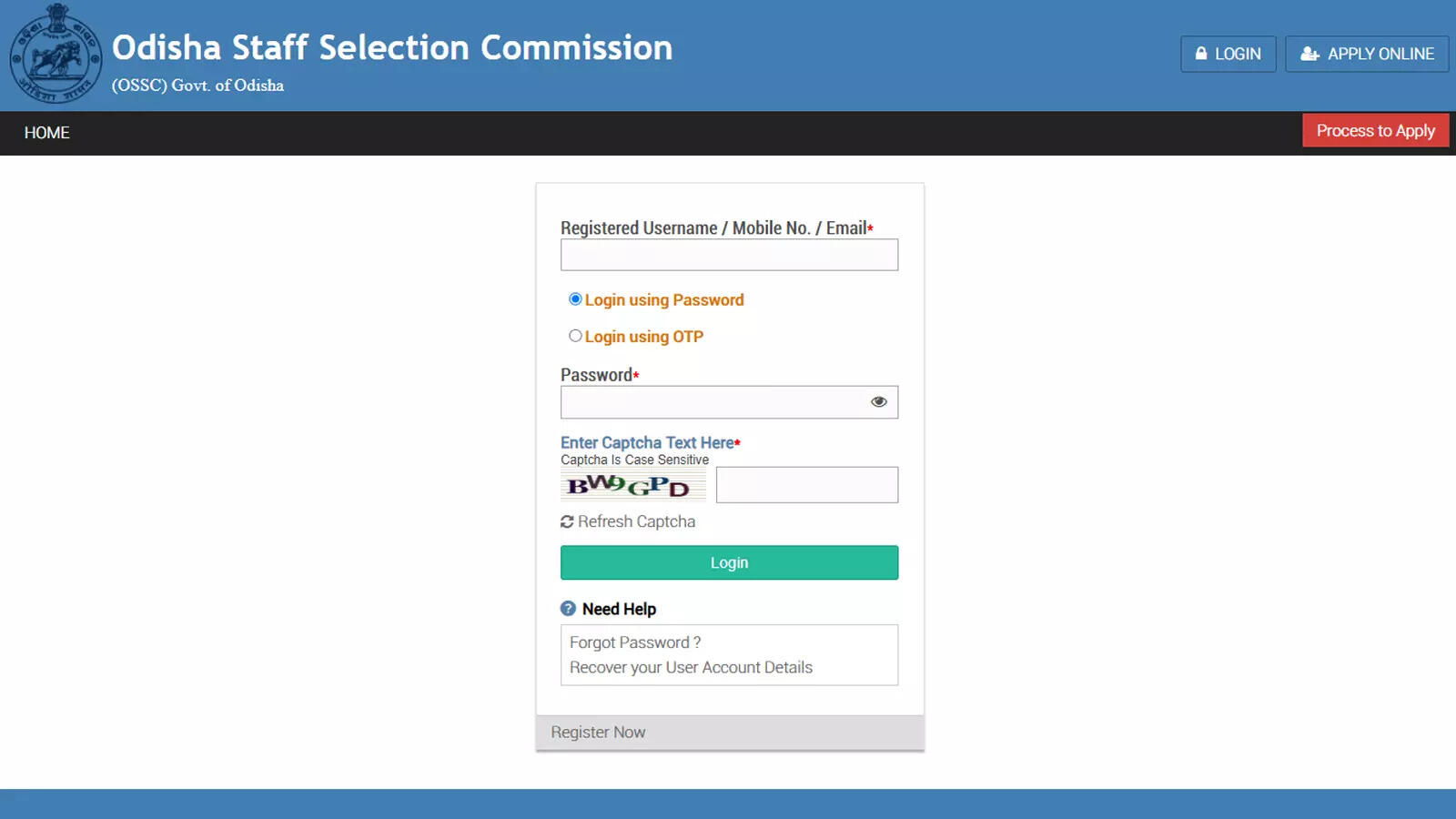
Task: Click the captcha text entry box
Action: 806,484
